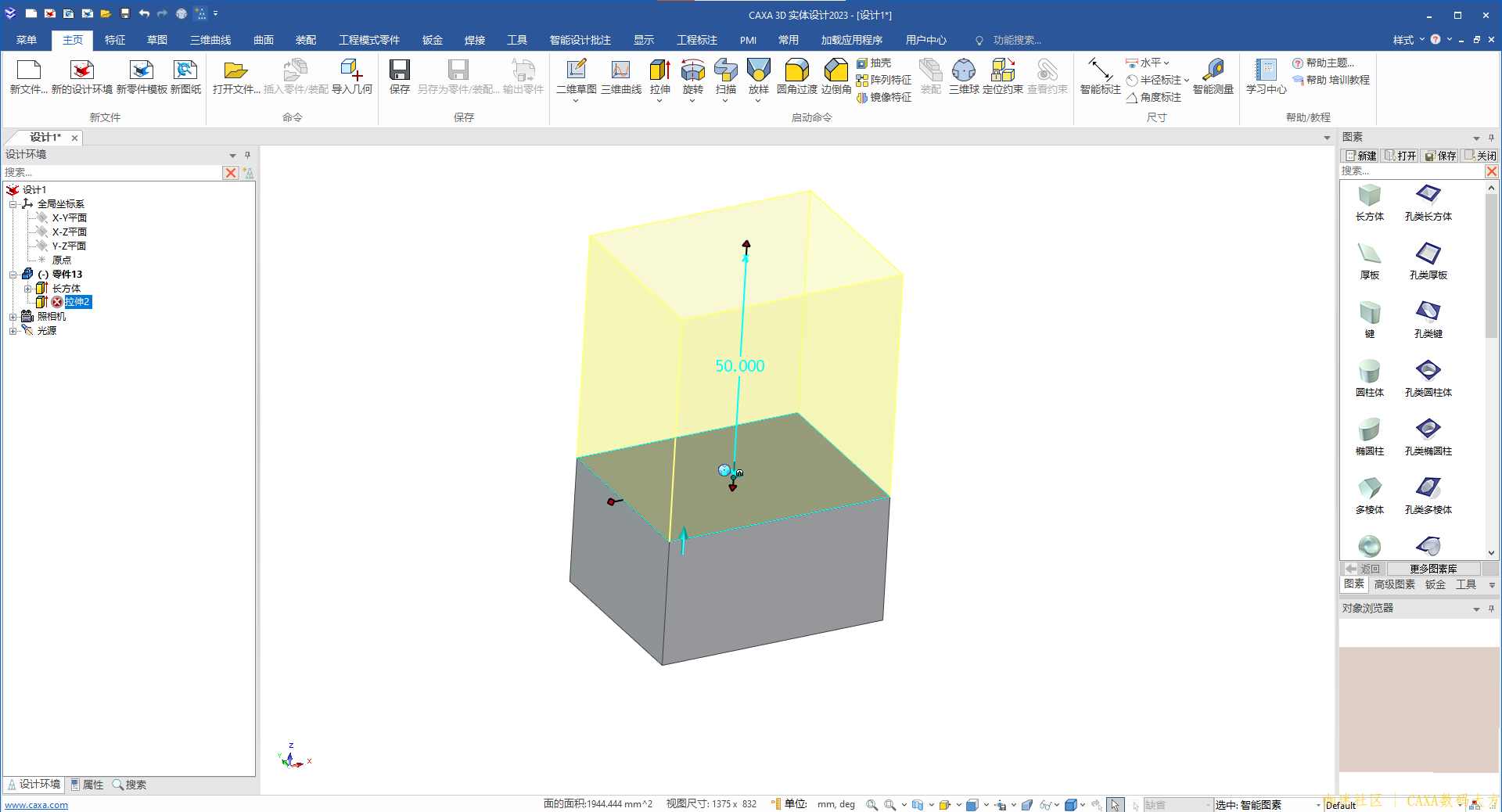Open 新的设计环境 new design environment
This screenshot has height=812, width=1502.
tap(82, 77)
